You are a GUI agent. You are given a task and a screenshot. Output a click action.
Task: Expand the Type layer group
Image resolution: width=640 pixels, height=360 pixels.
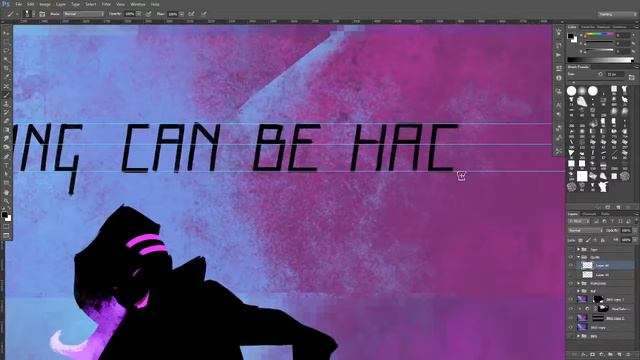tap(578, 249)
